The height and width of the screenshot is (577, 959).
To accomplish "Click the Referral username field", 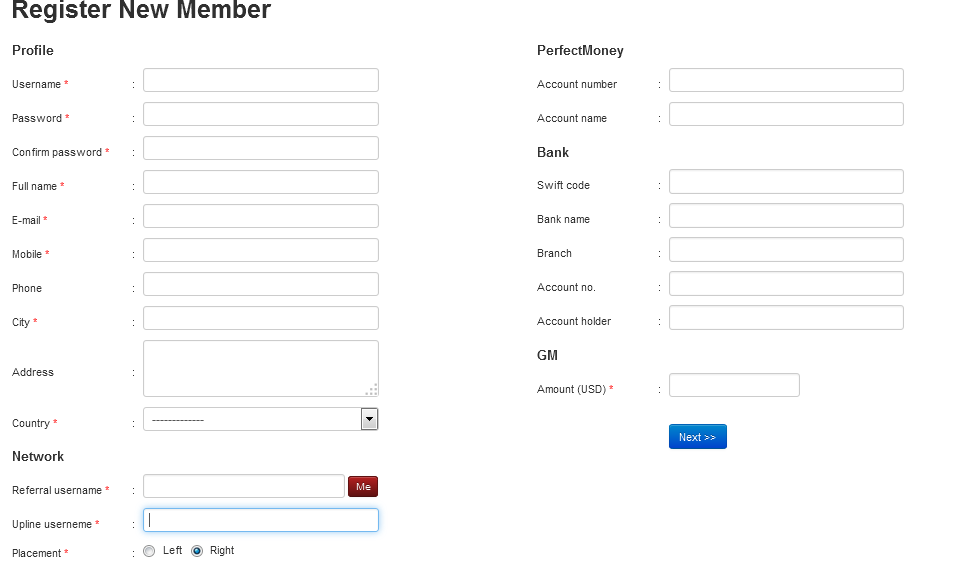I will point(244,486).
